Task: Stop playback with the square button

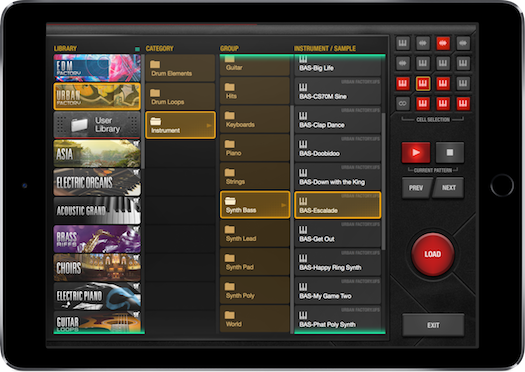Action: (450, 152)
